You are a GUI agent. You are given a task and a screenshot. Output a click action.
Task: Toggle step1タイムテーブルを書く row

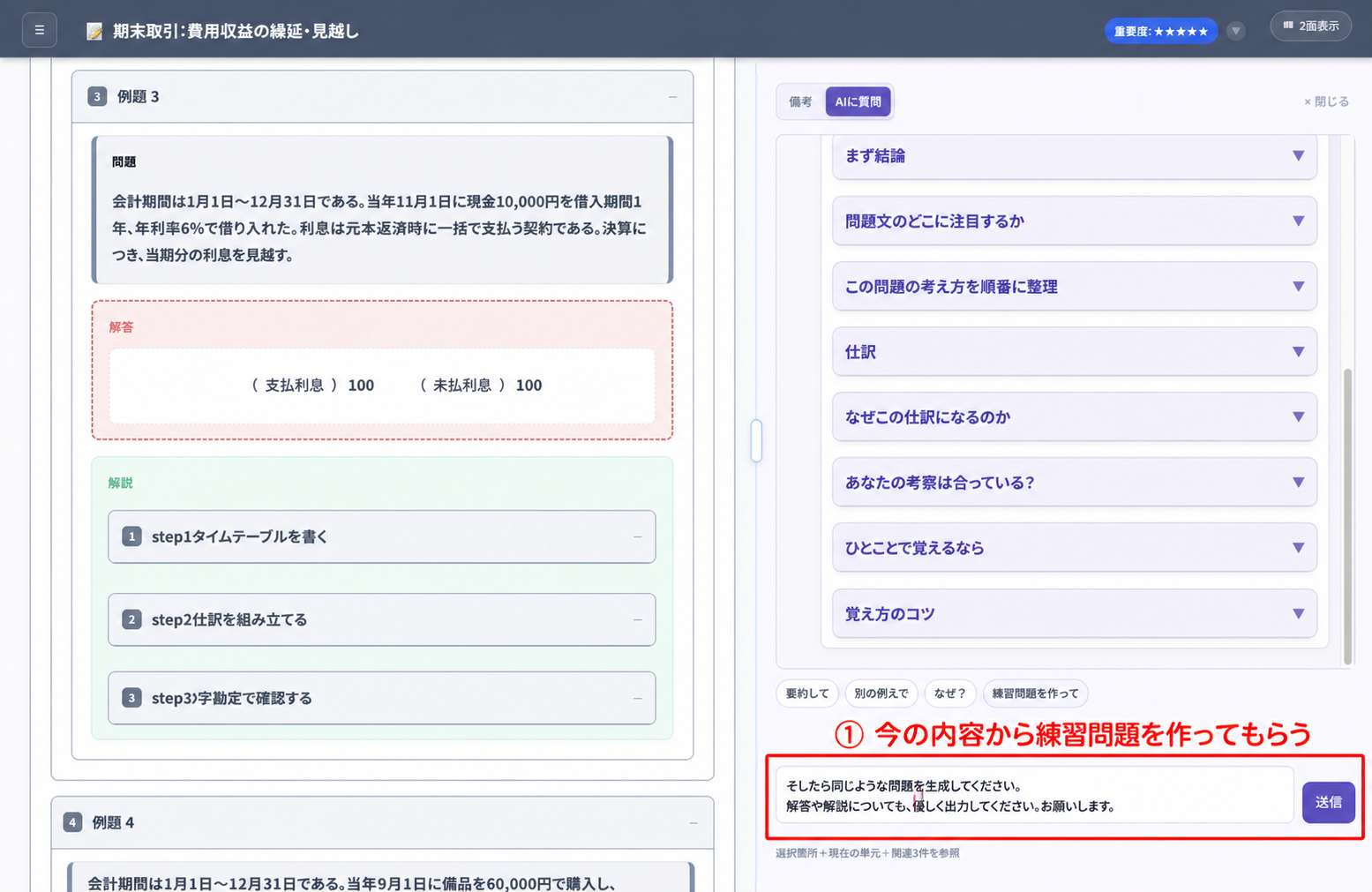pyautogui.click(x=382, y=536)
